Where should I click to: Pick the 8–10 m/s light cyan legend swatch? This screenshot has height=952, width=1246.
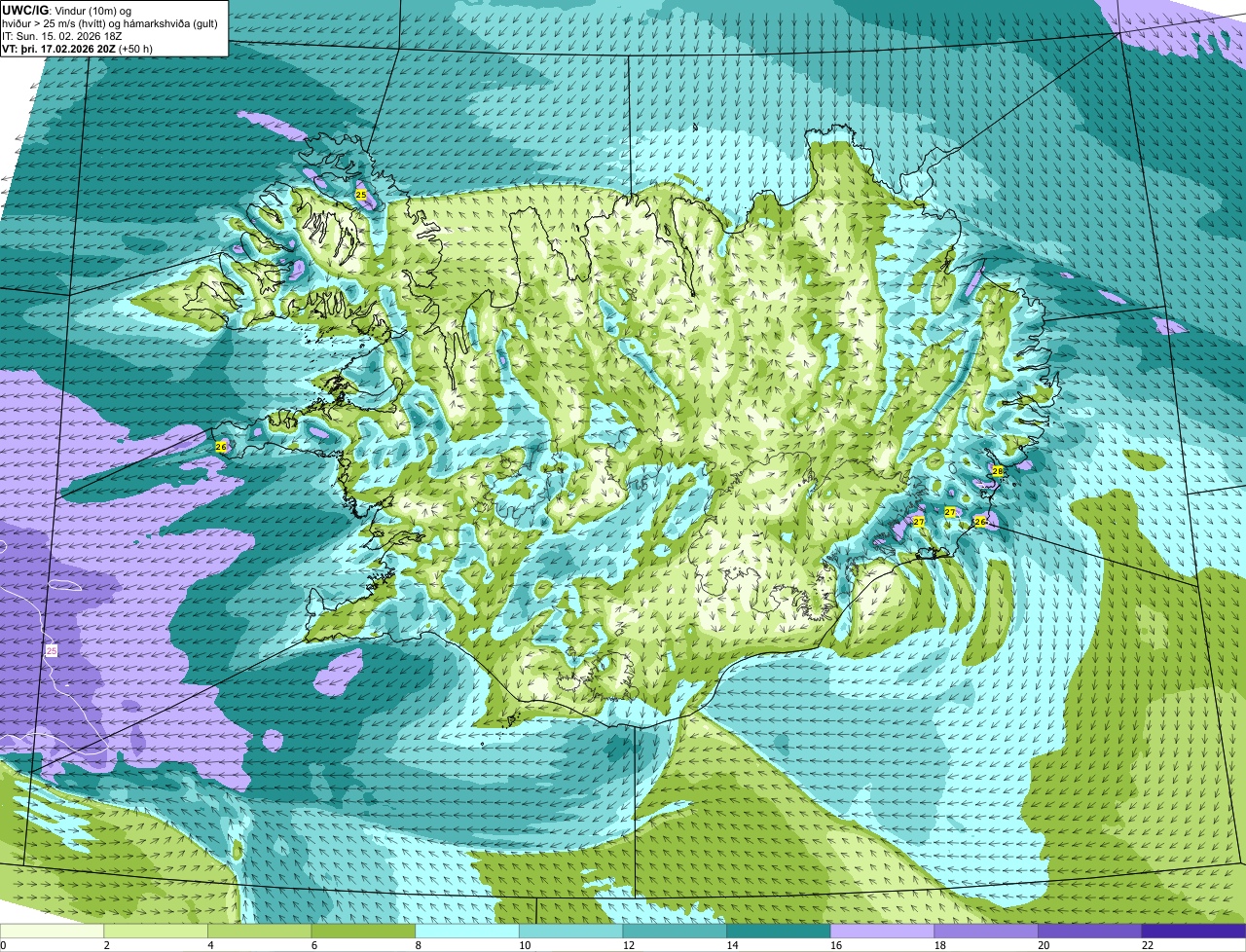(467, 931)
